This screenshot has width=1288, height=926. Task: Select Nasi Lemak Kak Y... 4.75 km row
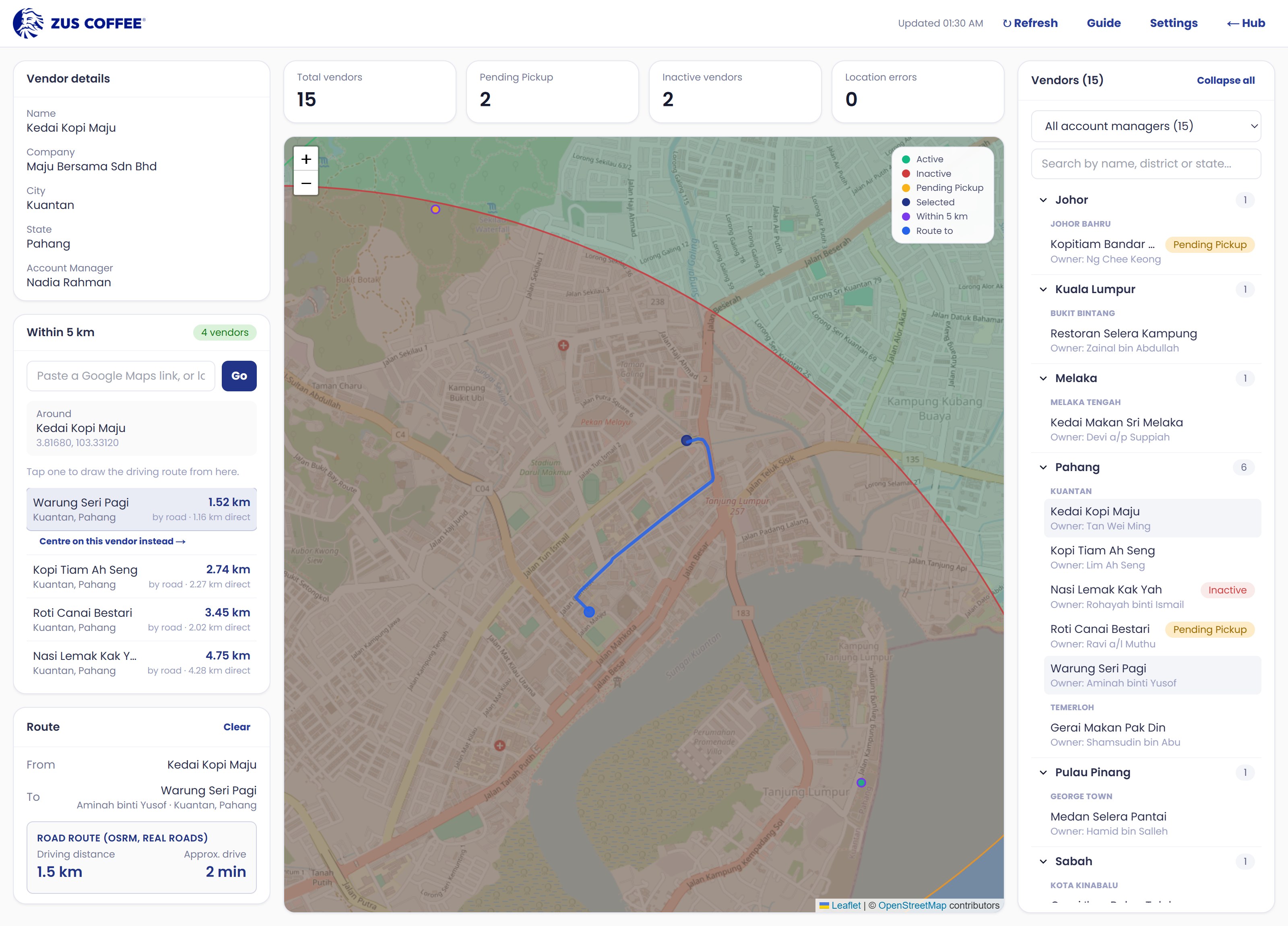141,662
